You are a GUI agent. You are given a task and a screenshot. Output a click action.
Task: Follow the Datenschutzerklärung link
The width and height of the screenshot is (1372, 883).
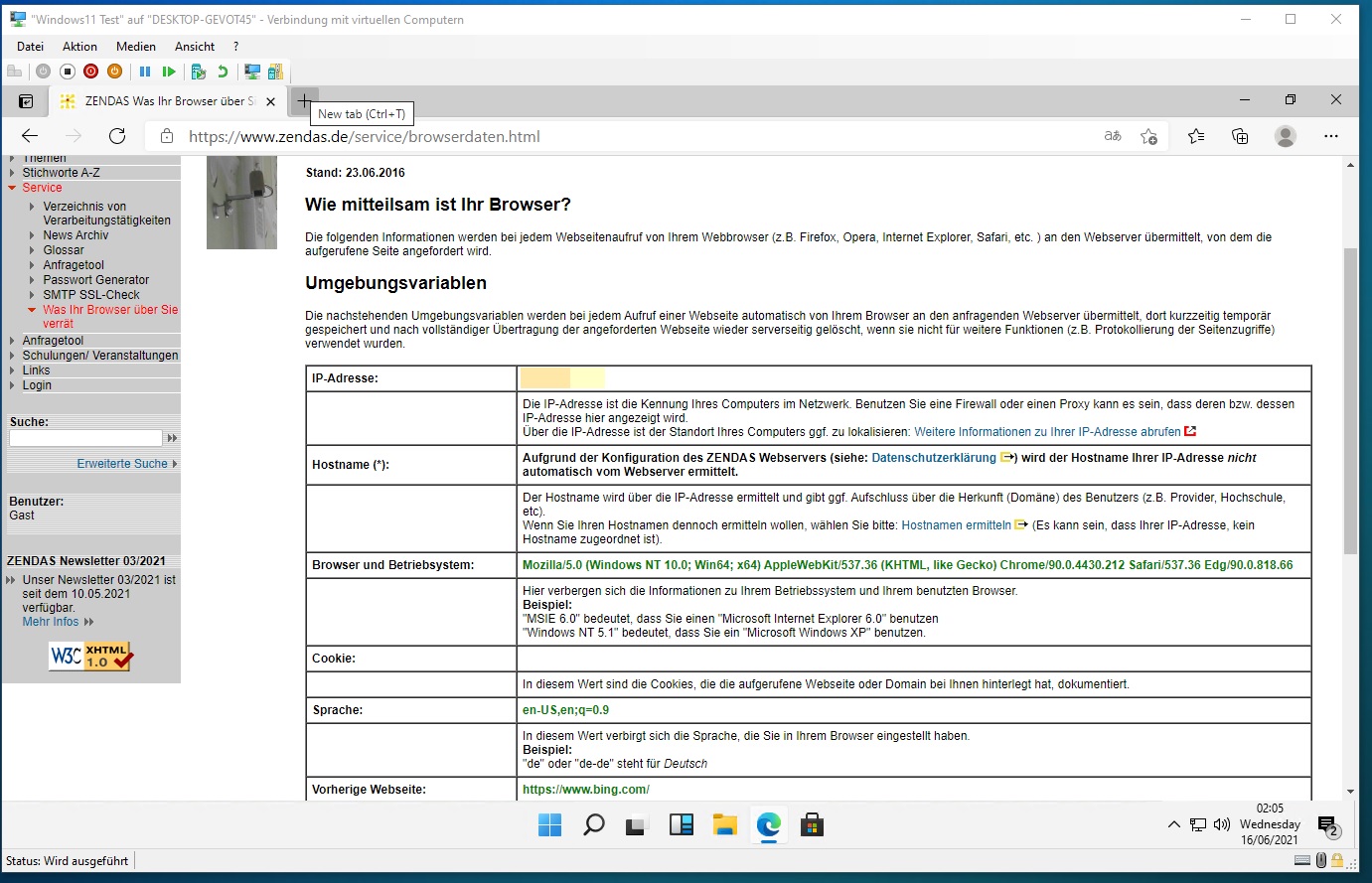(x=933, y=458)
